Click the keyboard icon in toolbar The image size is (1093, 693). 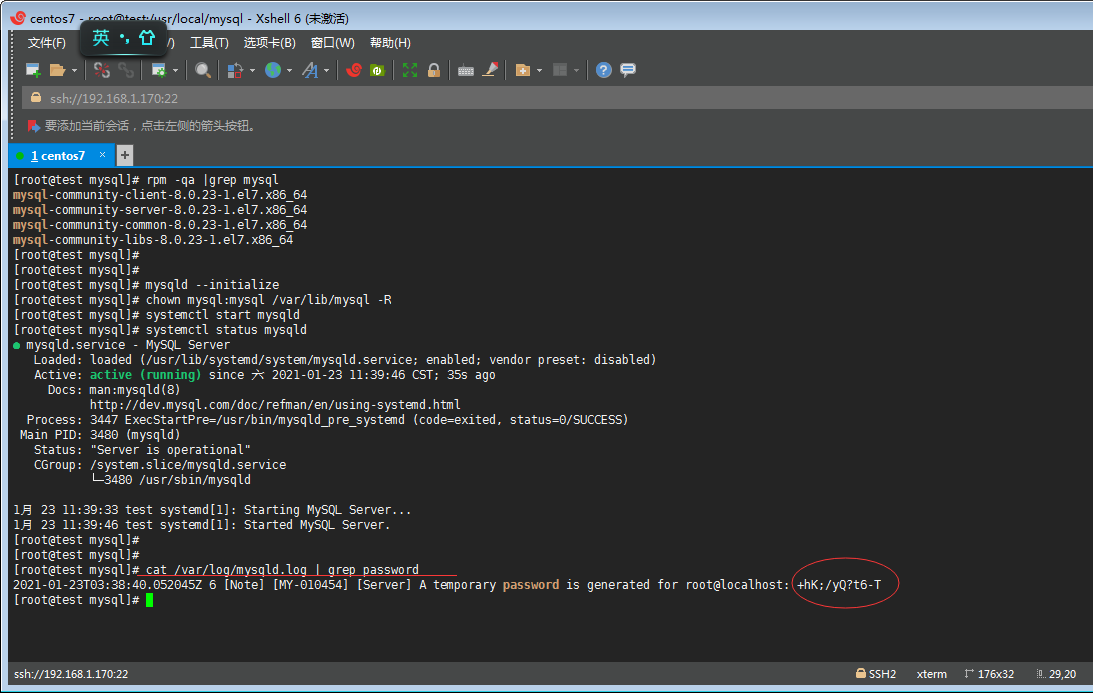pos(466,70)
